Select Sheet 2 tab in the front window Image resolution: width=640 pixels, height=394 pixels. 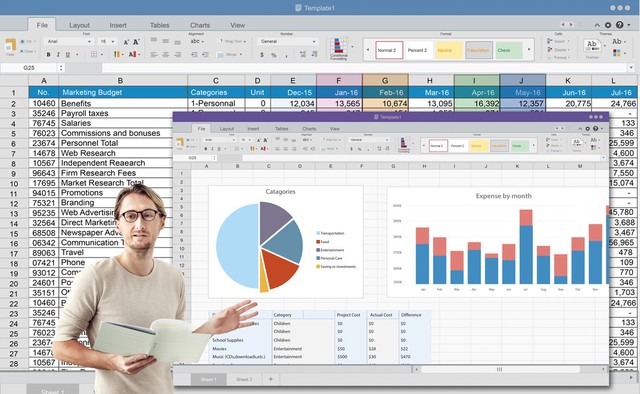[244, 379]
